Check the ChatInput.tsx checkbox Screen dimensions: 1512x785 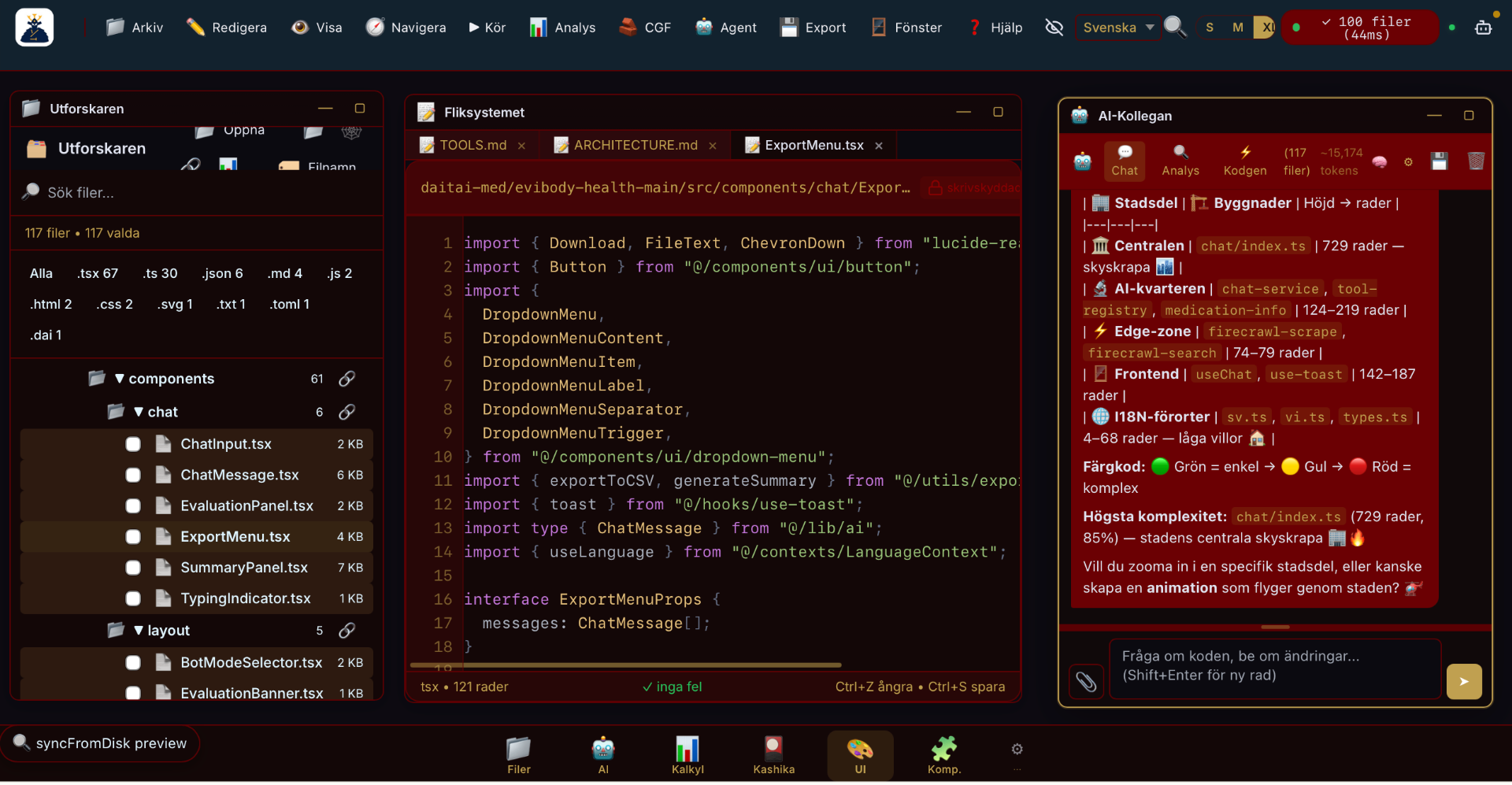[x=133, y=445]
